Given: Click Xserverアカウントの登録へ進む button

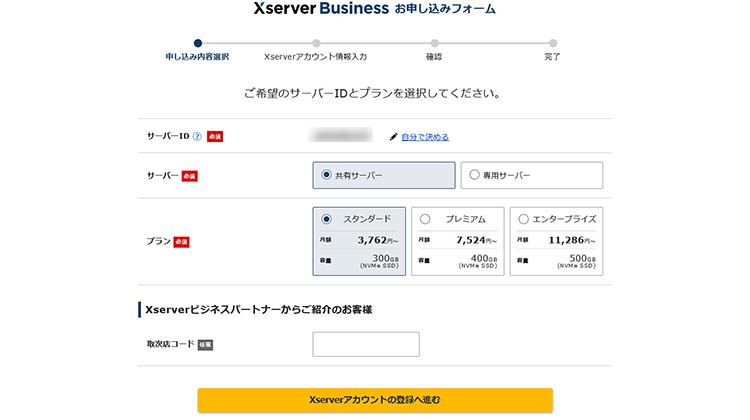Looking at the screenshot, I should 375,400.
